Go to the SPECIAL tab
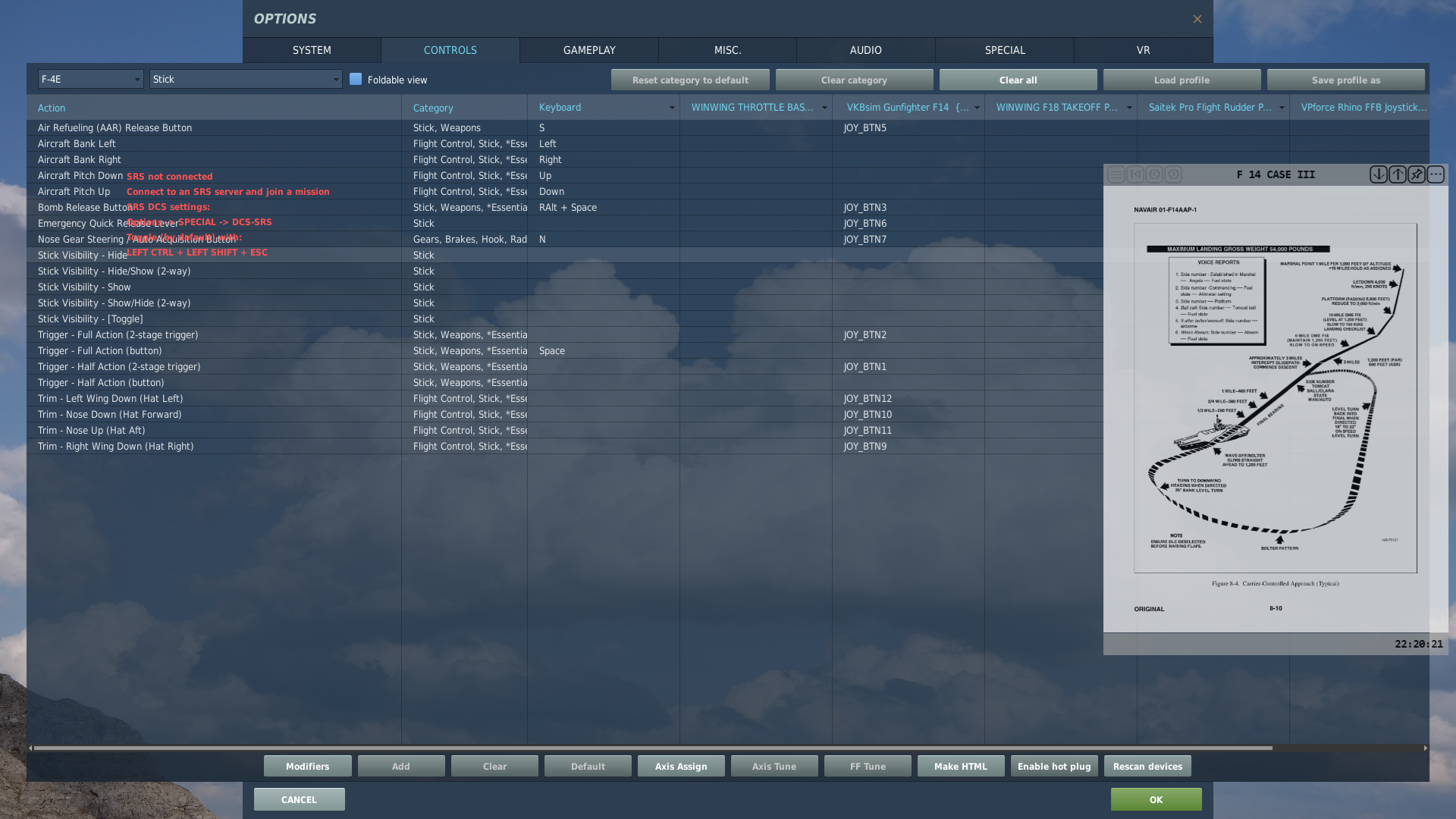 1005,50
